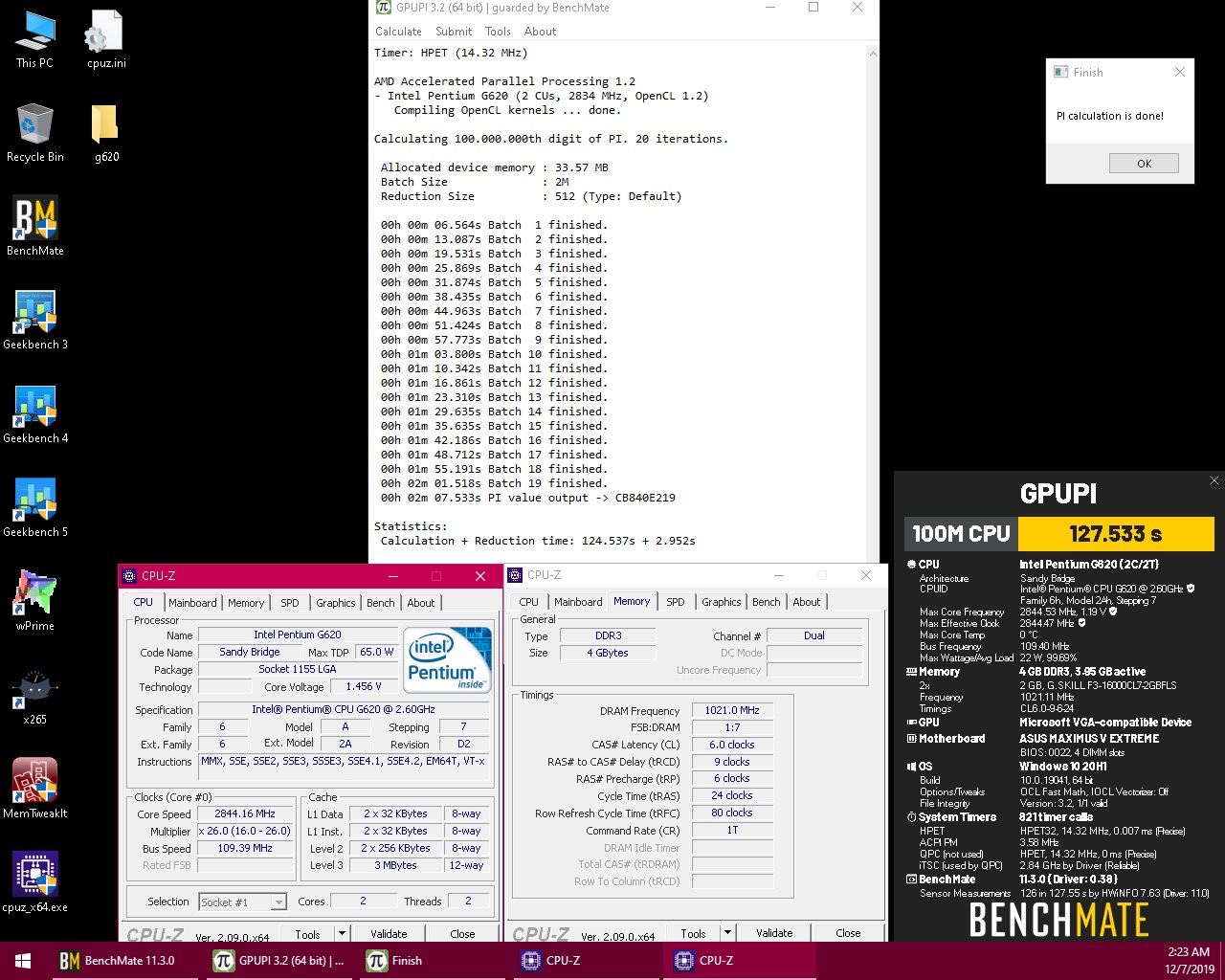Viewport: 1225px width, 980px height.
Task: Switch to SPD tab in left CPU-Z
Action: point(289,603)
